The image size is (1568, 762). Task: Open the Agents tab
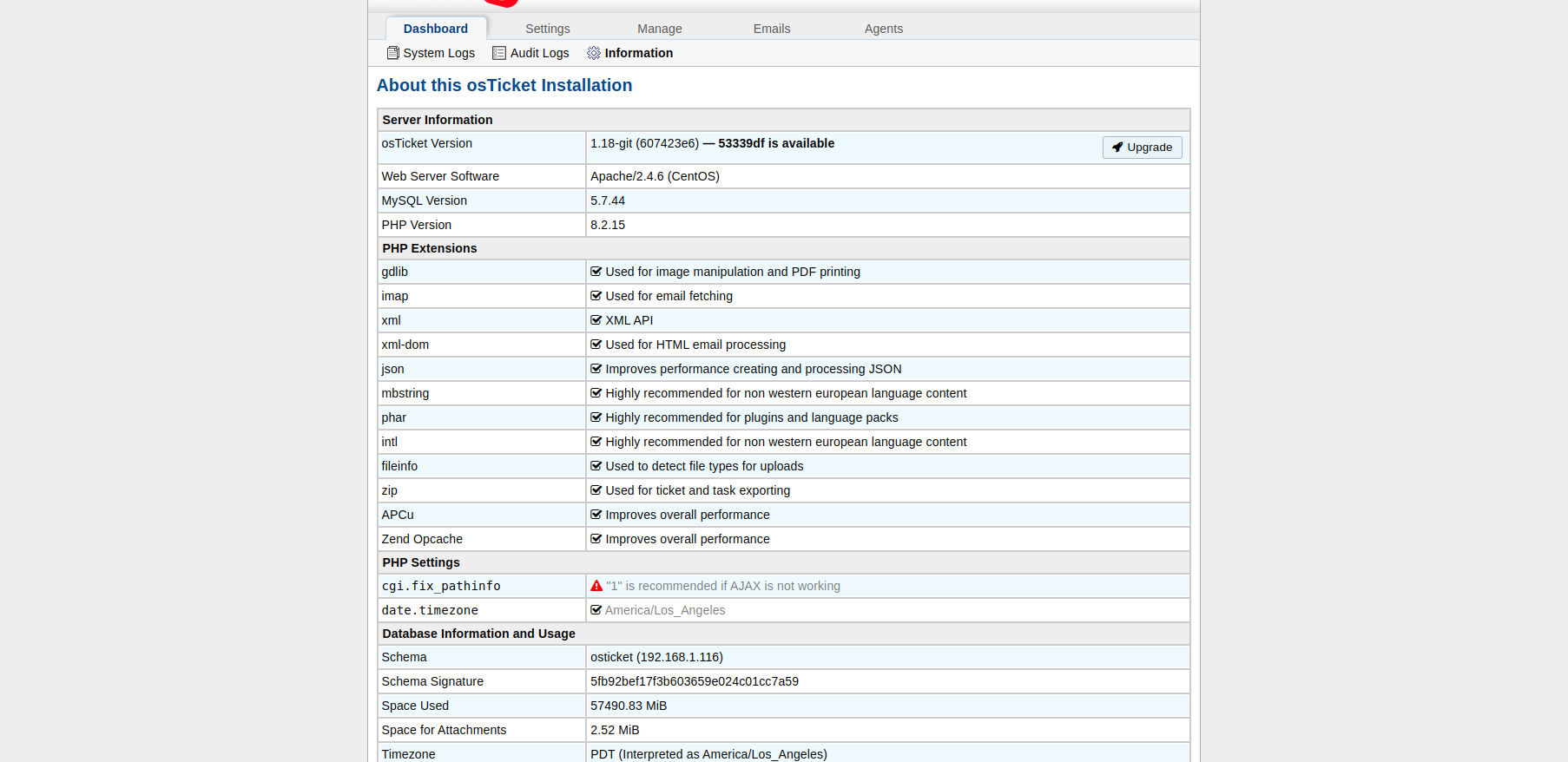pos(883,29)
